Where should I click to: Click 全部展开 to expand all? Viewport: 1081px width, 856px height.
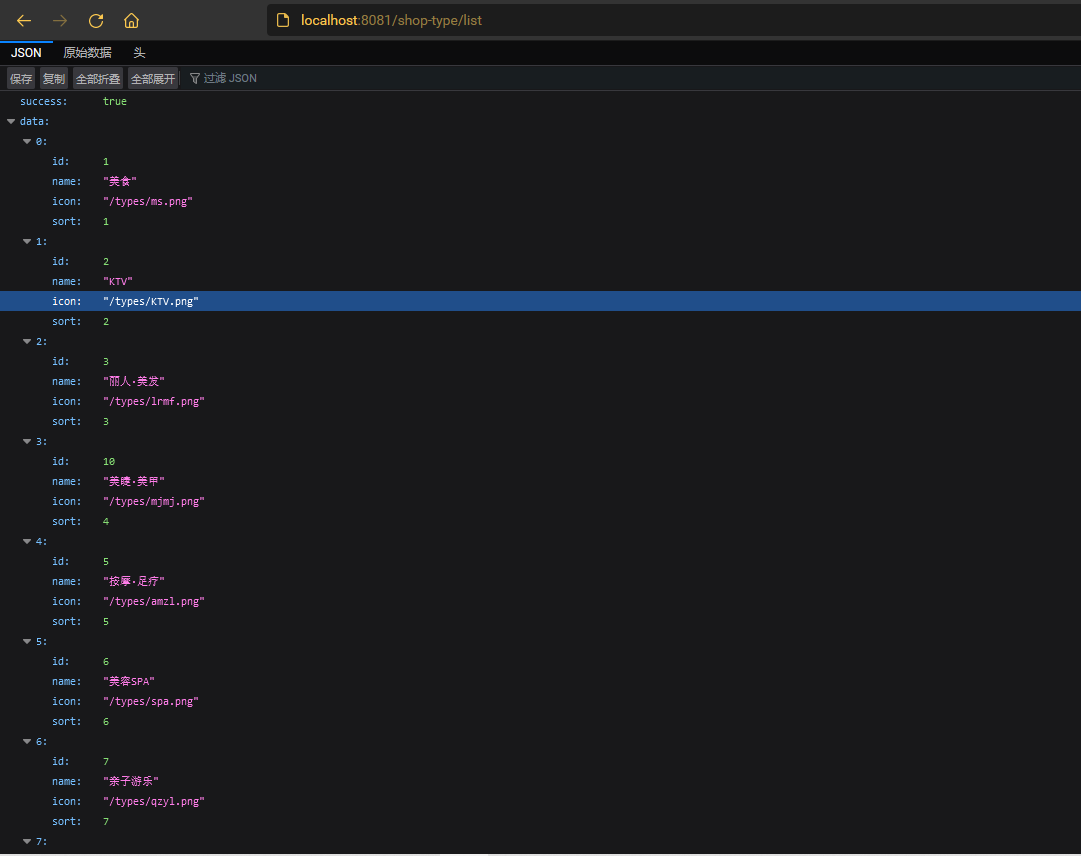pyautogui.click(x=153, y=79)
